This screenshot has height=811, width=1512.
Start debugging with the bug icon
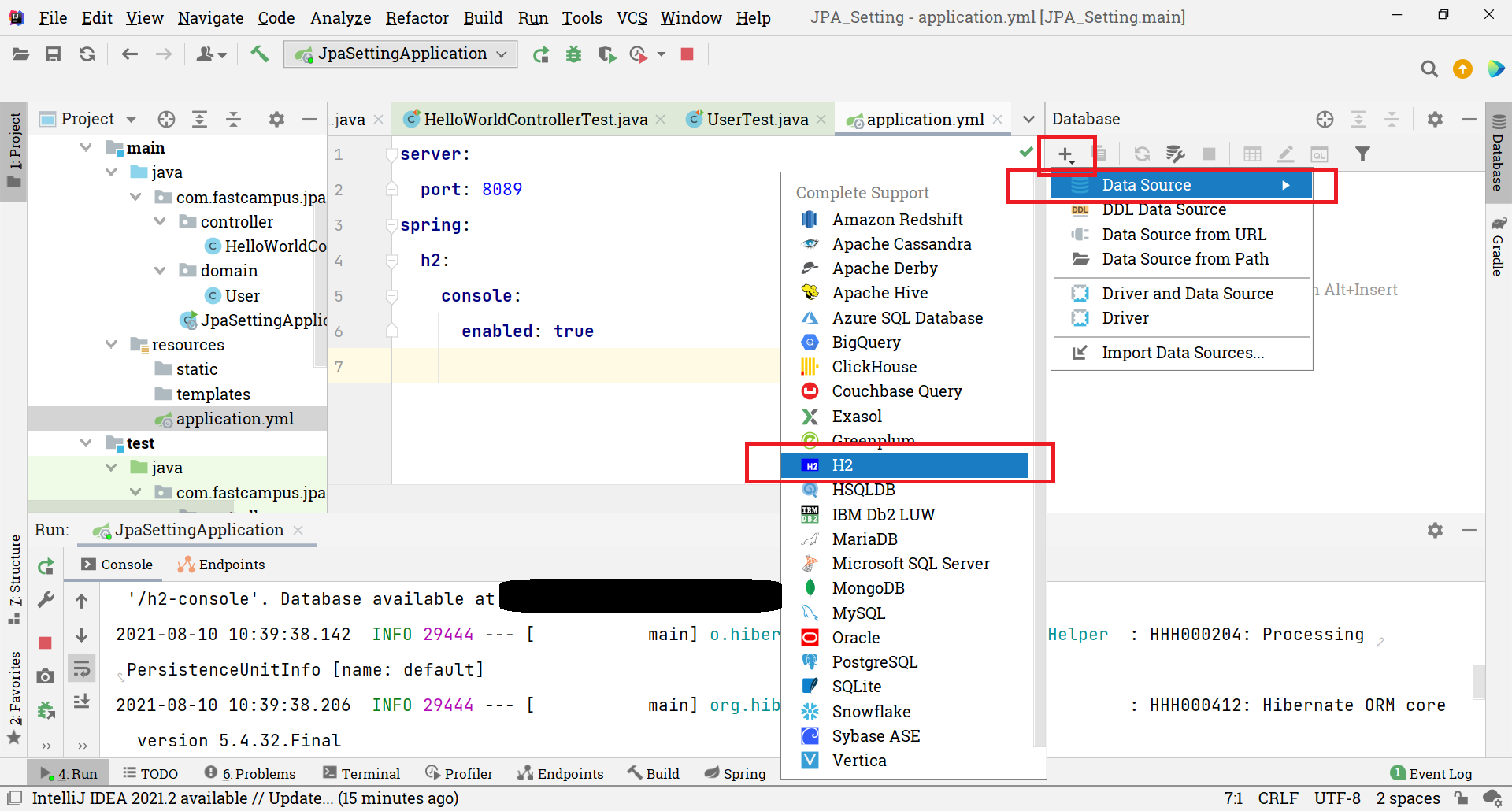tap(573, 54)
